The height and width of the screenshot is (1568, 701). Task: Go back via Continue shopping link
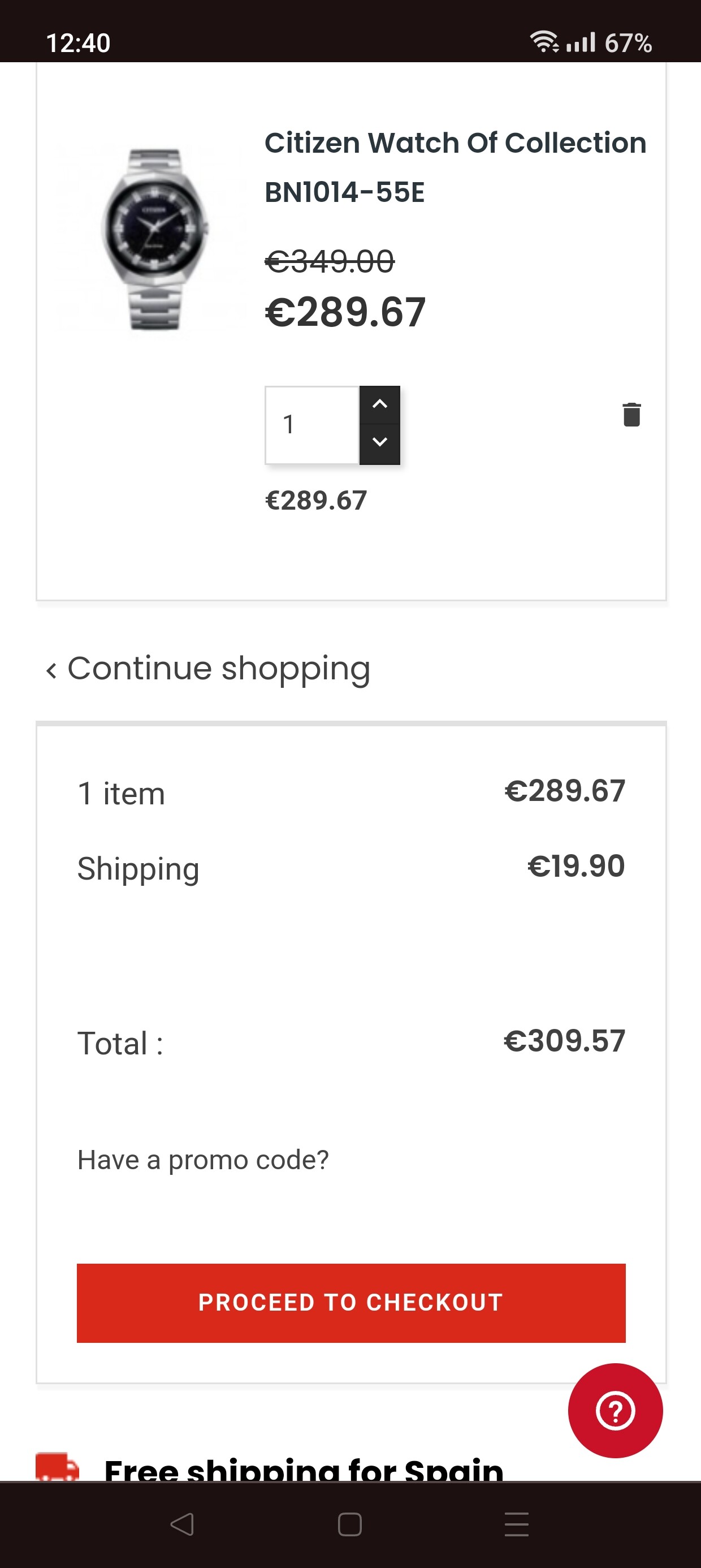click(218, 669)
